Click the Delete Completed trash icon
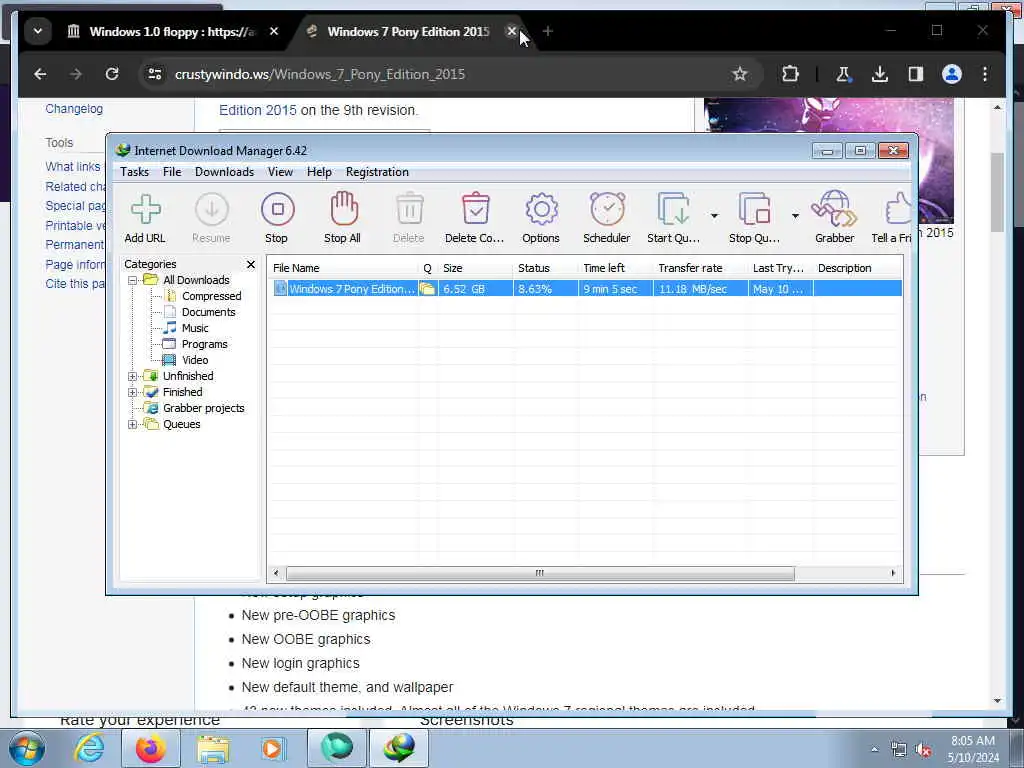 tap(475, 217)
